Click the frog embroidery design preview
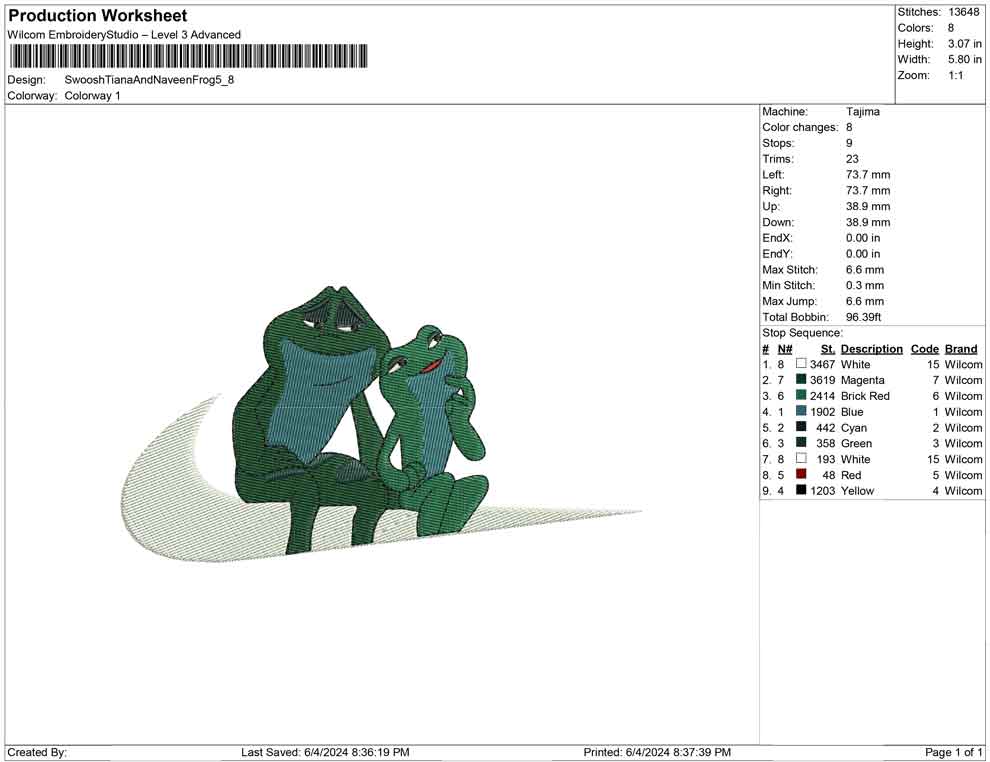 [x=381, y=424]
